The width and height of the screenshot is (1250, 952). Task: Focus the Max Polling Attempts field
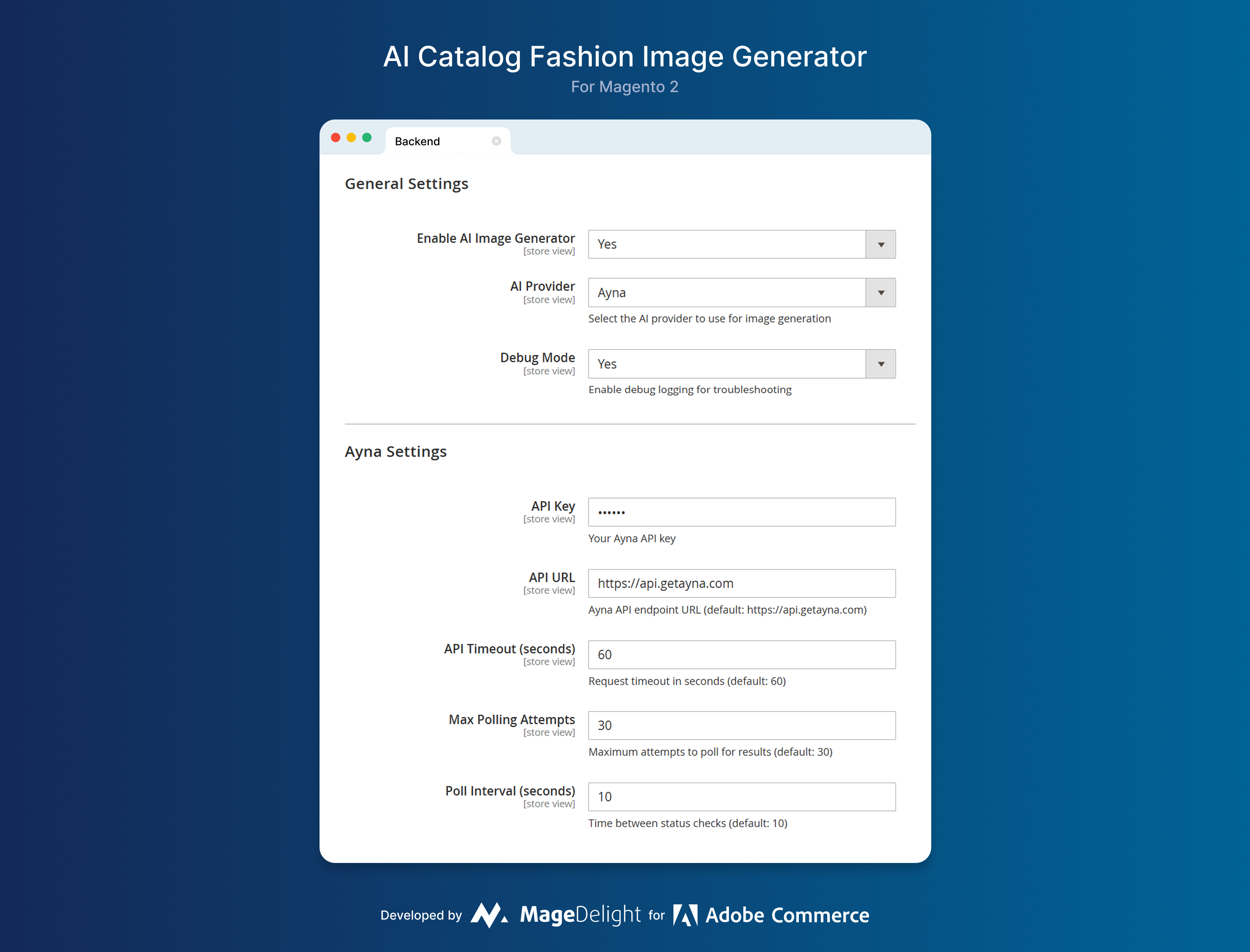click(x=742, y=726)
